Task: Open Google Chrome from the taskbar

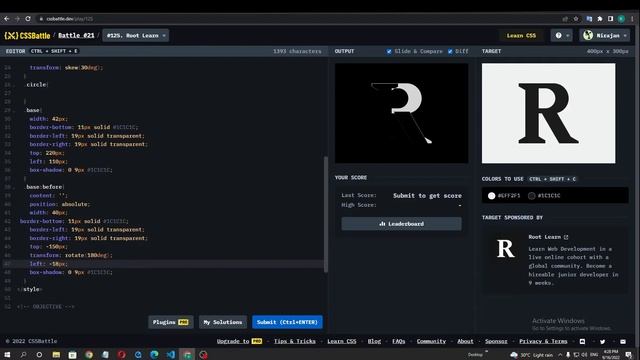Action: pyautogui.click(x=89, y=354)
